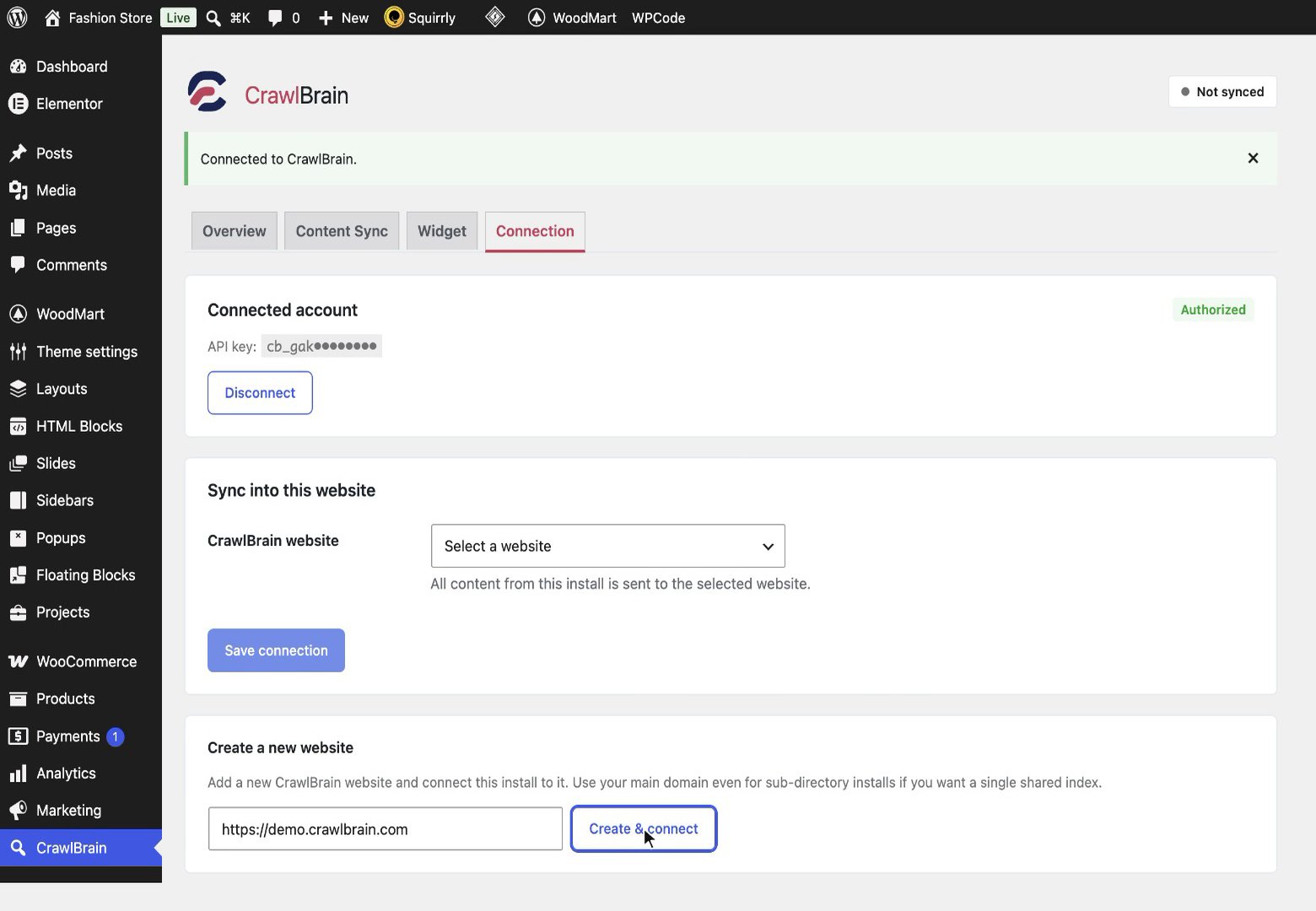Focus the new website URL input field
The height and width of the screenshot is (911, 1316).
click(x=386, y=829)
